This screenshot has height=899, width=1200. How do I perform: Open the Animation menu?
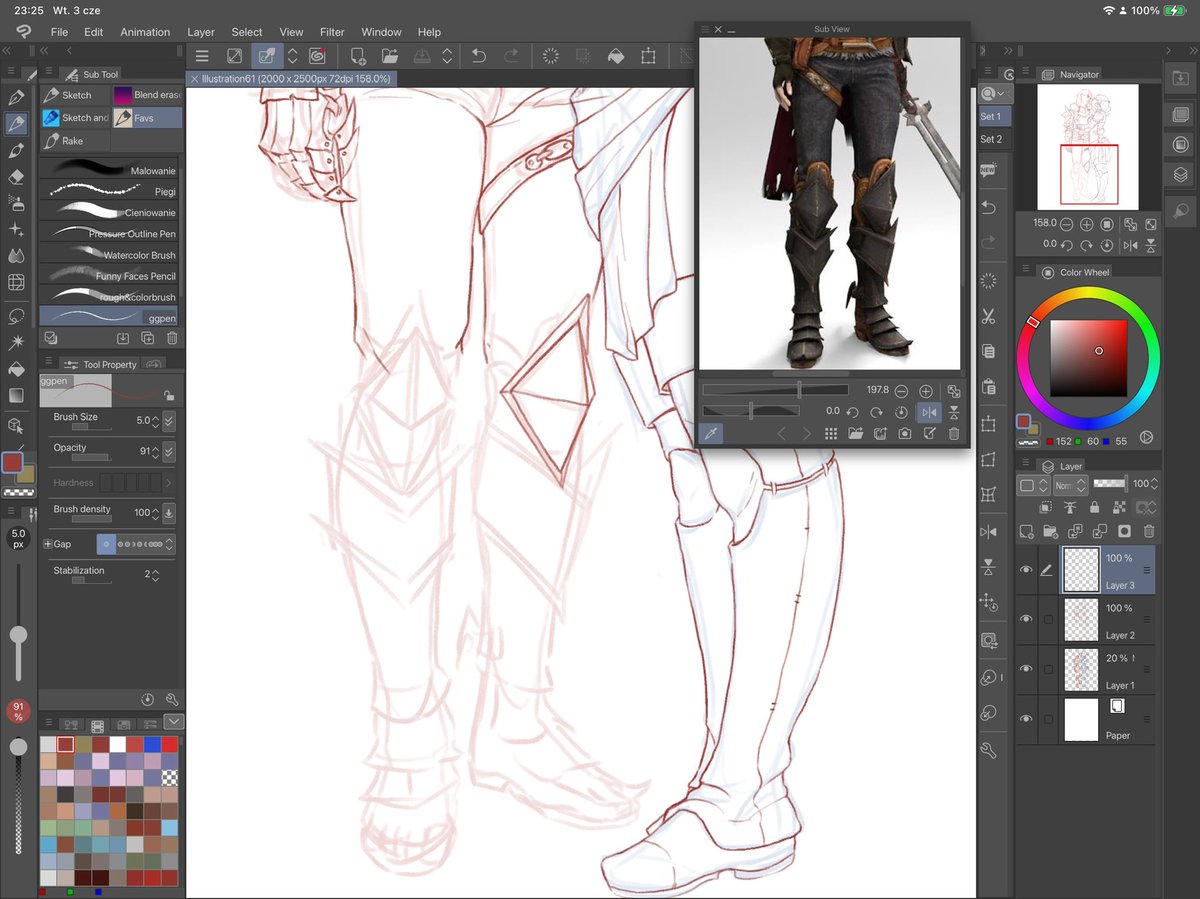tap(145, 32)
